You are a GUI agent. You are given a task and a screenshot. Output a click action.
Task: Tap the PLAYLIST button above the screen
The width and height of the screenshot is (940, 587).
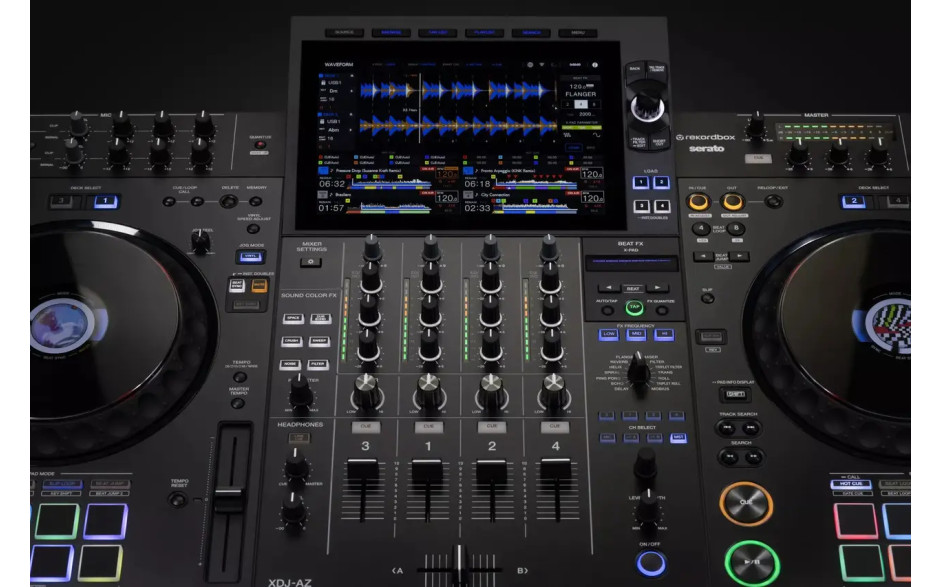coord(484,32)
